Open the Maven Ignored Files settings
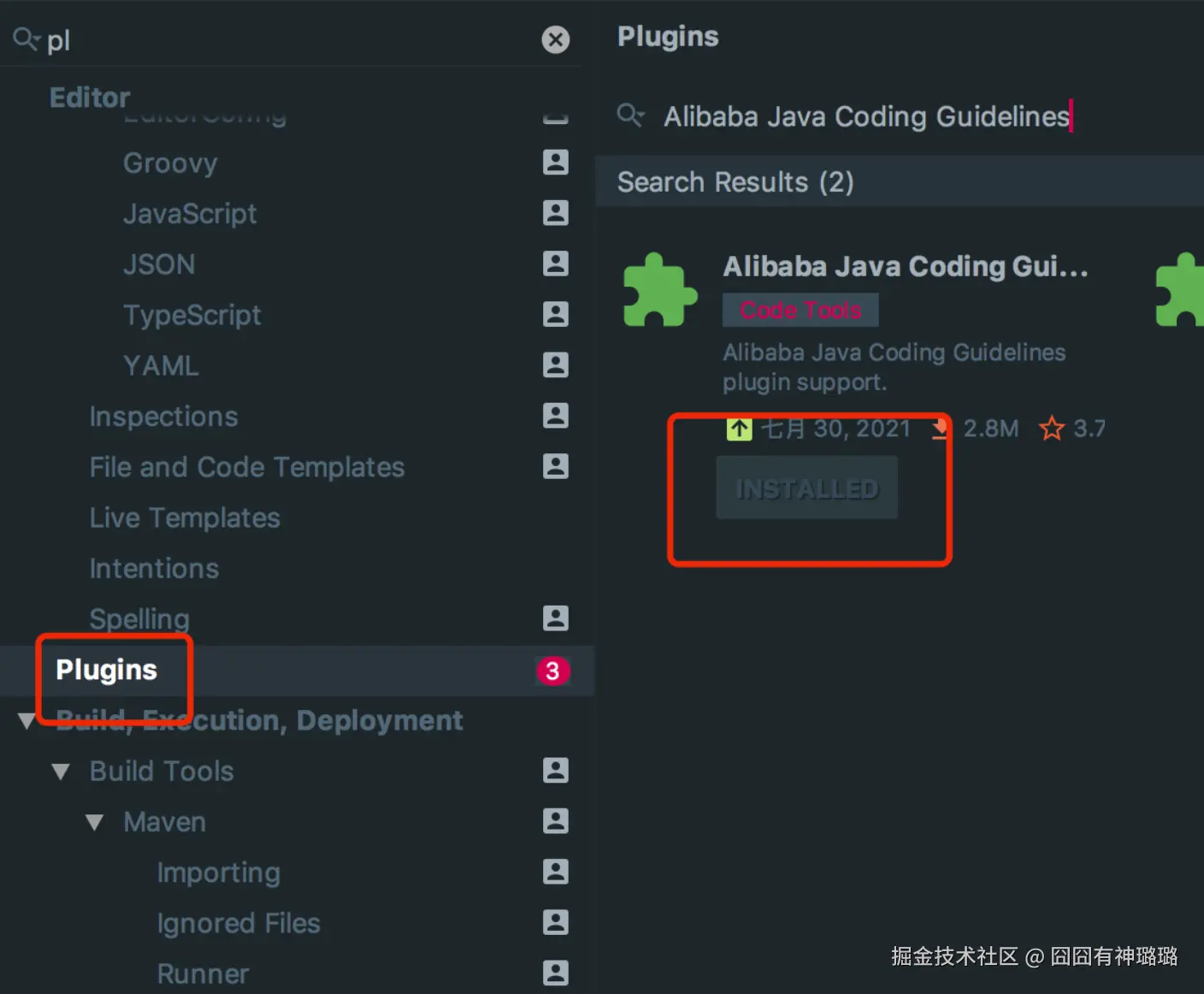1204x994 pixels. 239,923
